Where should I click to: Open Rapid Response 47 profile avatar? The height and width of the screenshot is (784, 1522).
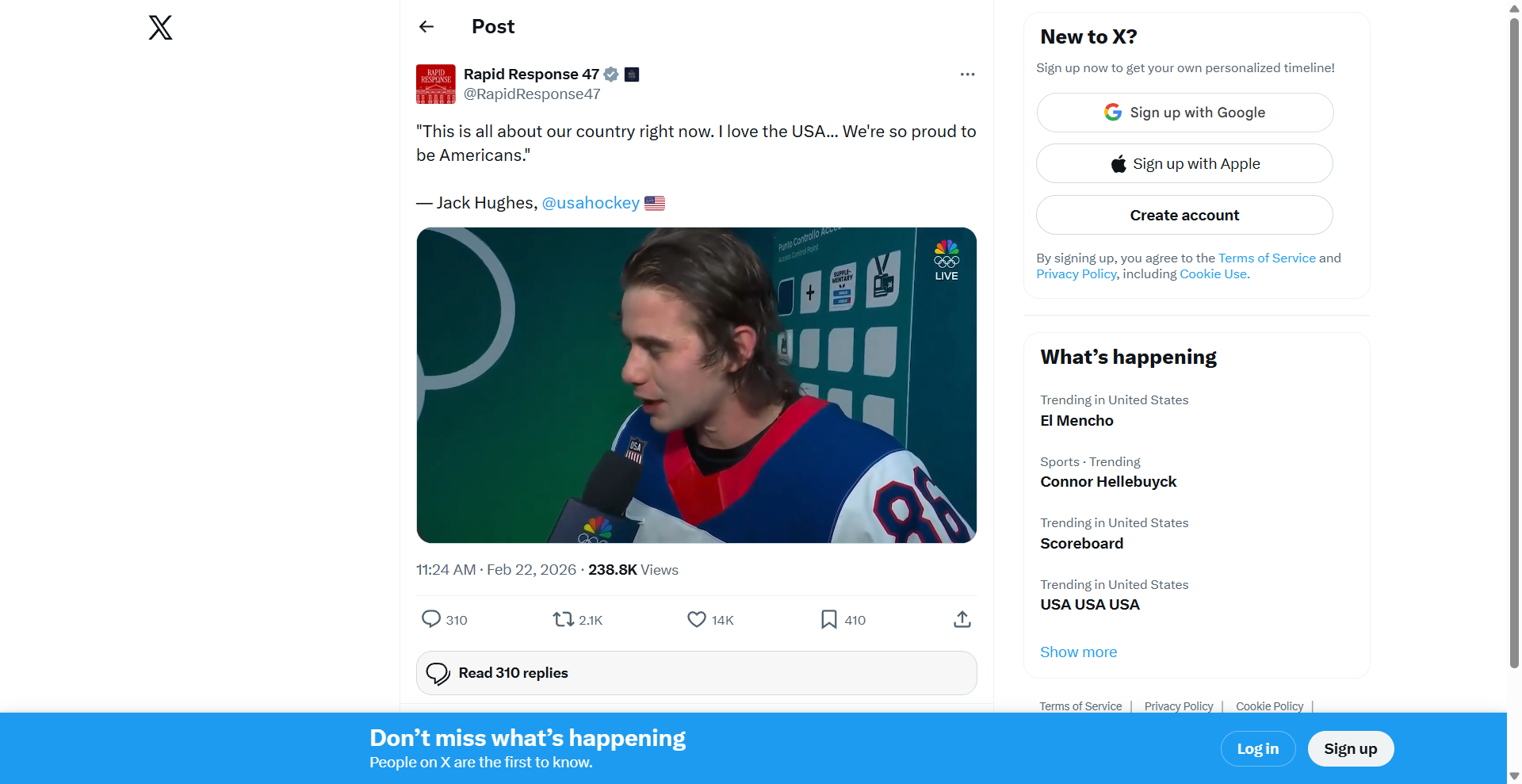435,84
